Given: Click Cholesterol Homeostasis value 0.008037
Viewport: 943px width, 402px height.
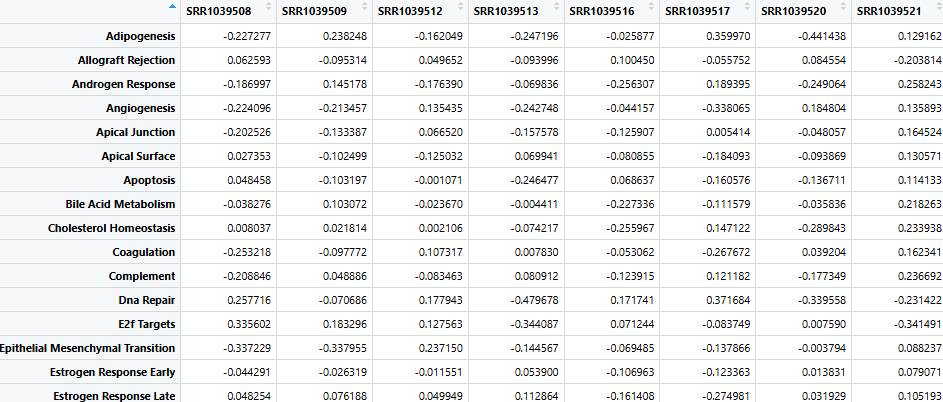Looking at the screenshot, I should pos(249,228).
